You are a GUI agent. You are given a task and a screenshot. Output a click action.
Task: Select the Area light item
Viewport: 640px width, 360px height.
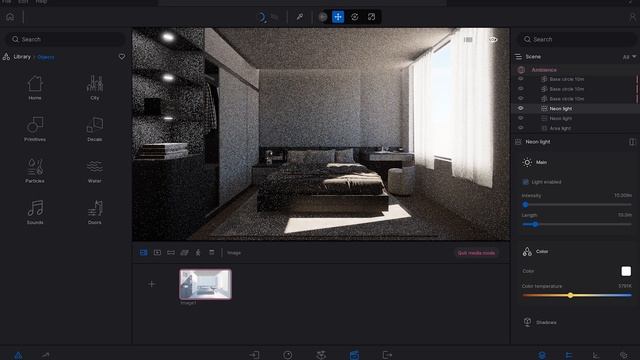coord(560,128)
